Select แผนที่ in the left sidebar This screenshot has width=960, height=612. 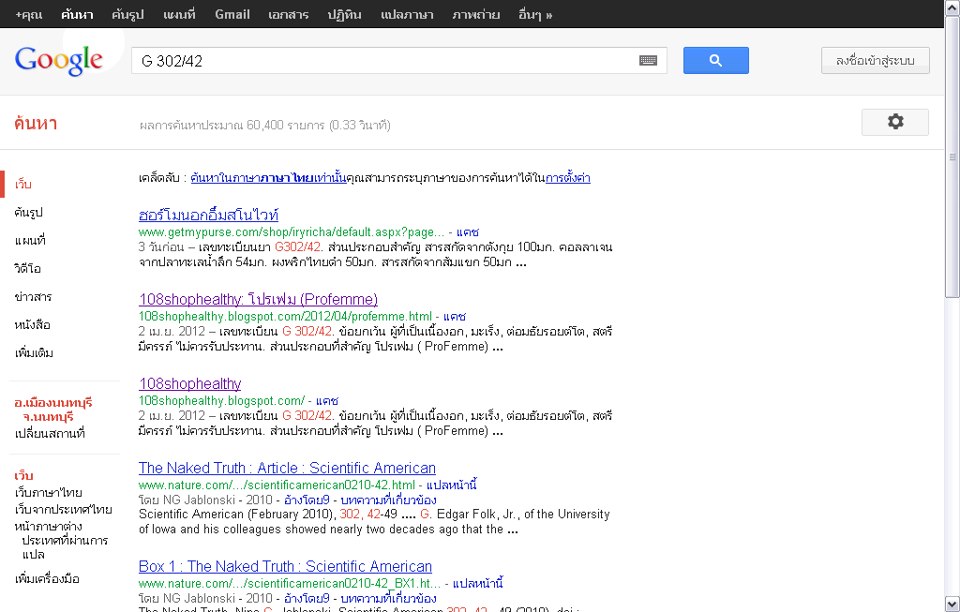[30, 241]
